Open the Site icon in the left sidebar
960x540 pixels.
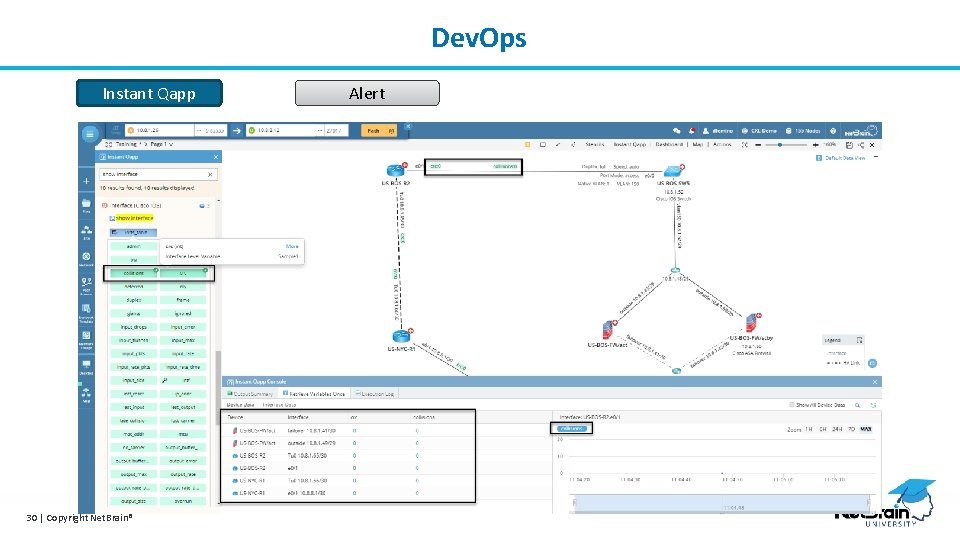86,230
